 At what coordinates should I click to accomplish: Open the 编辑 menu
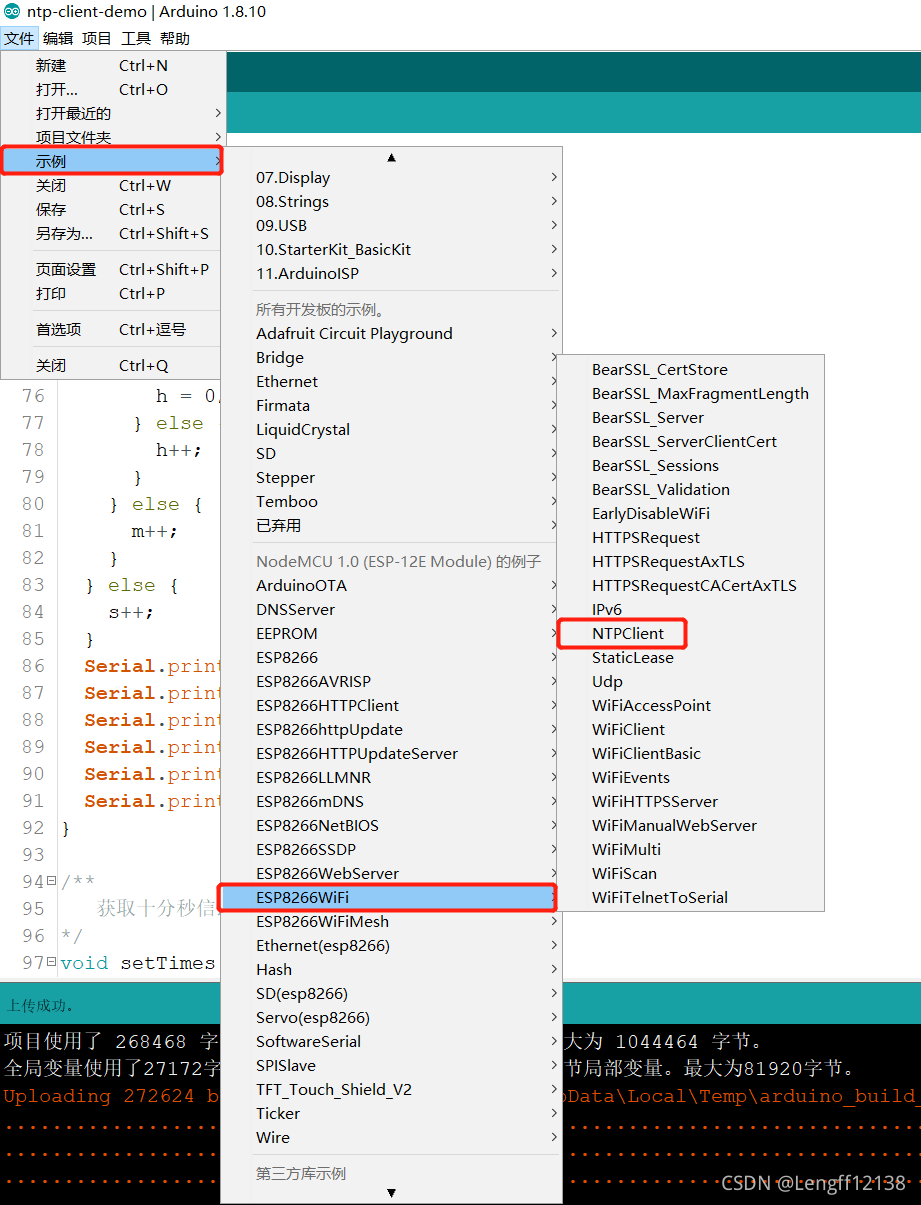pyautogui.click(x=58, y=38)
